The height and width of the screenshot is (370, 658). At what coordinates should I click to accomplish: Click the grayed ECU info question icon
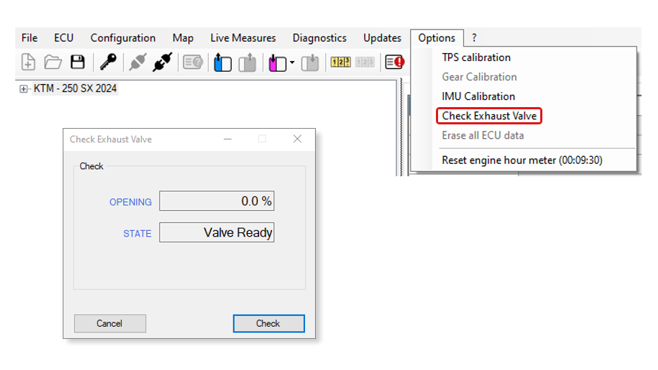pos(193,63)
